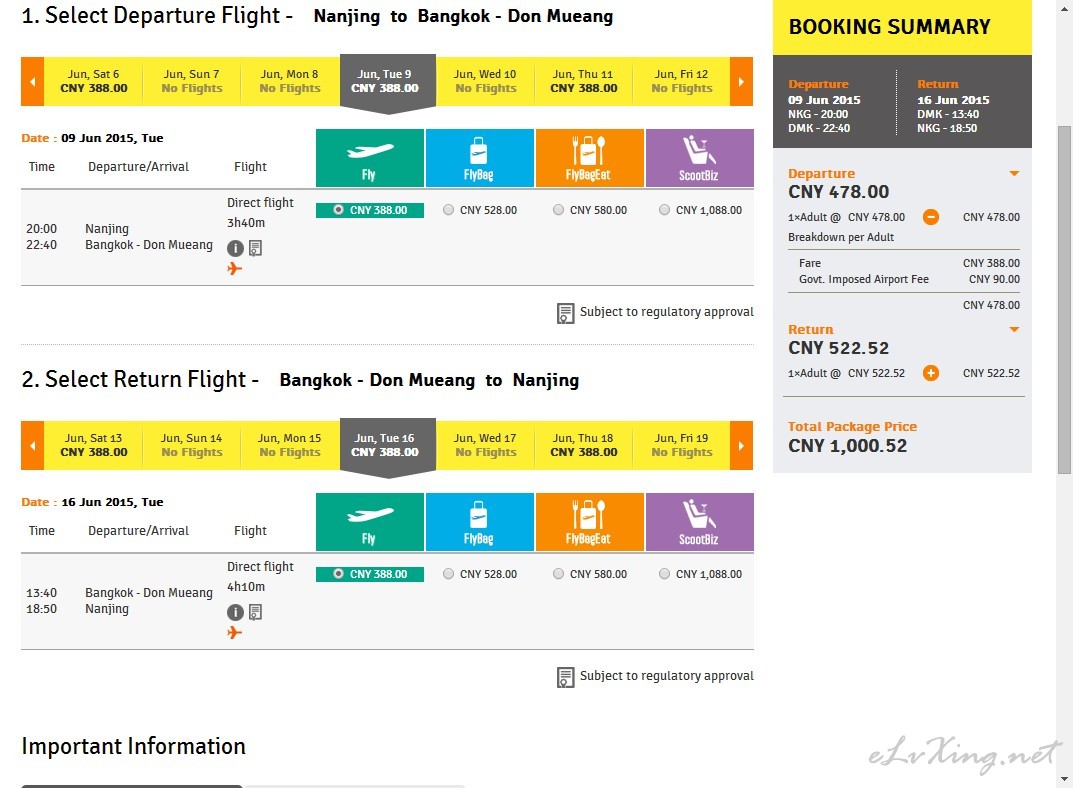Select Jun, Thu 18 return date
1073x788 pixels.
(583, 445)
